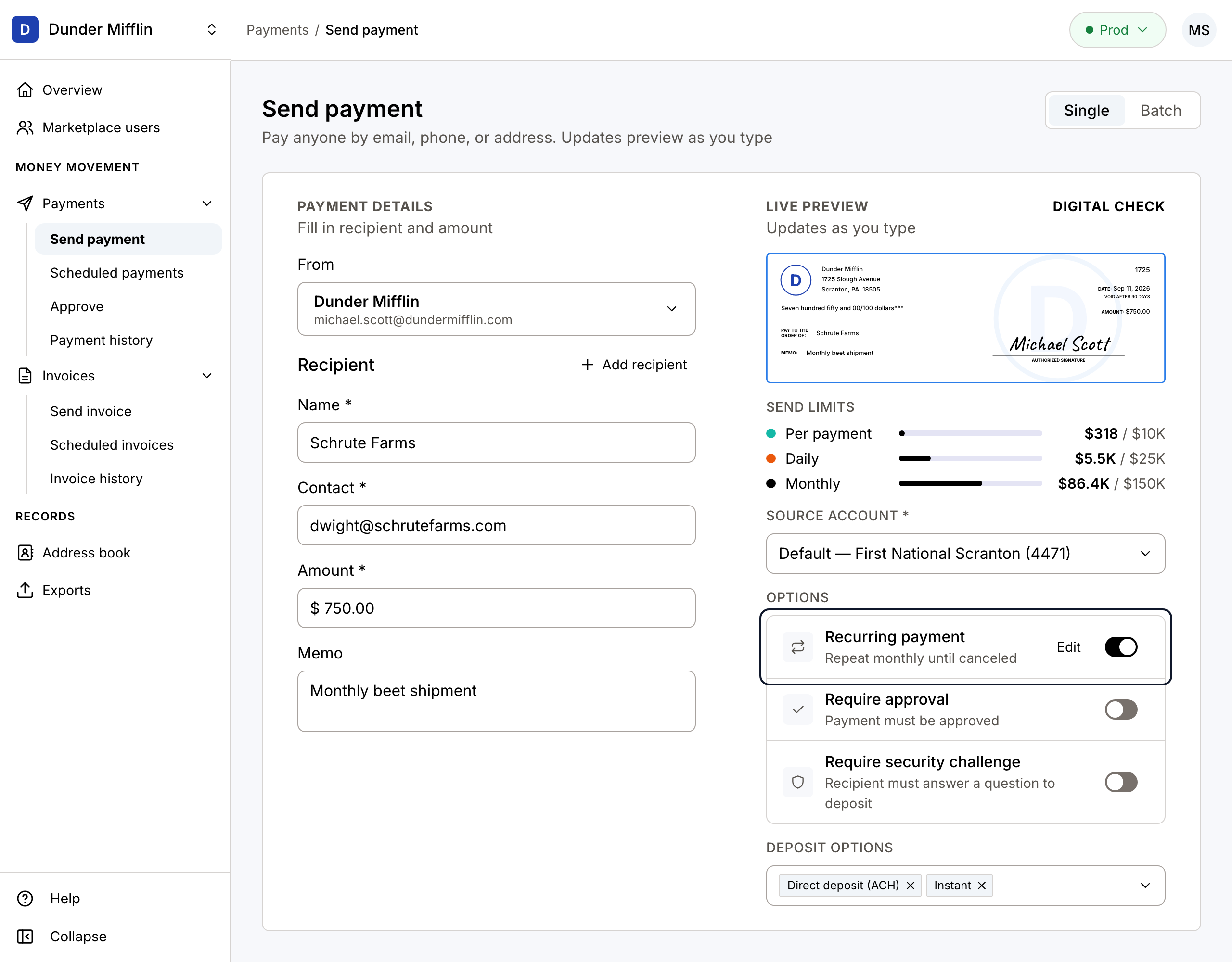The width and height of the screenshot is (1232, 962).
Task: Click the Help question mark icon
Action: 25,899
